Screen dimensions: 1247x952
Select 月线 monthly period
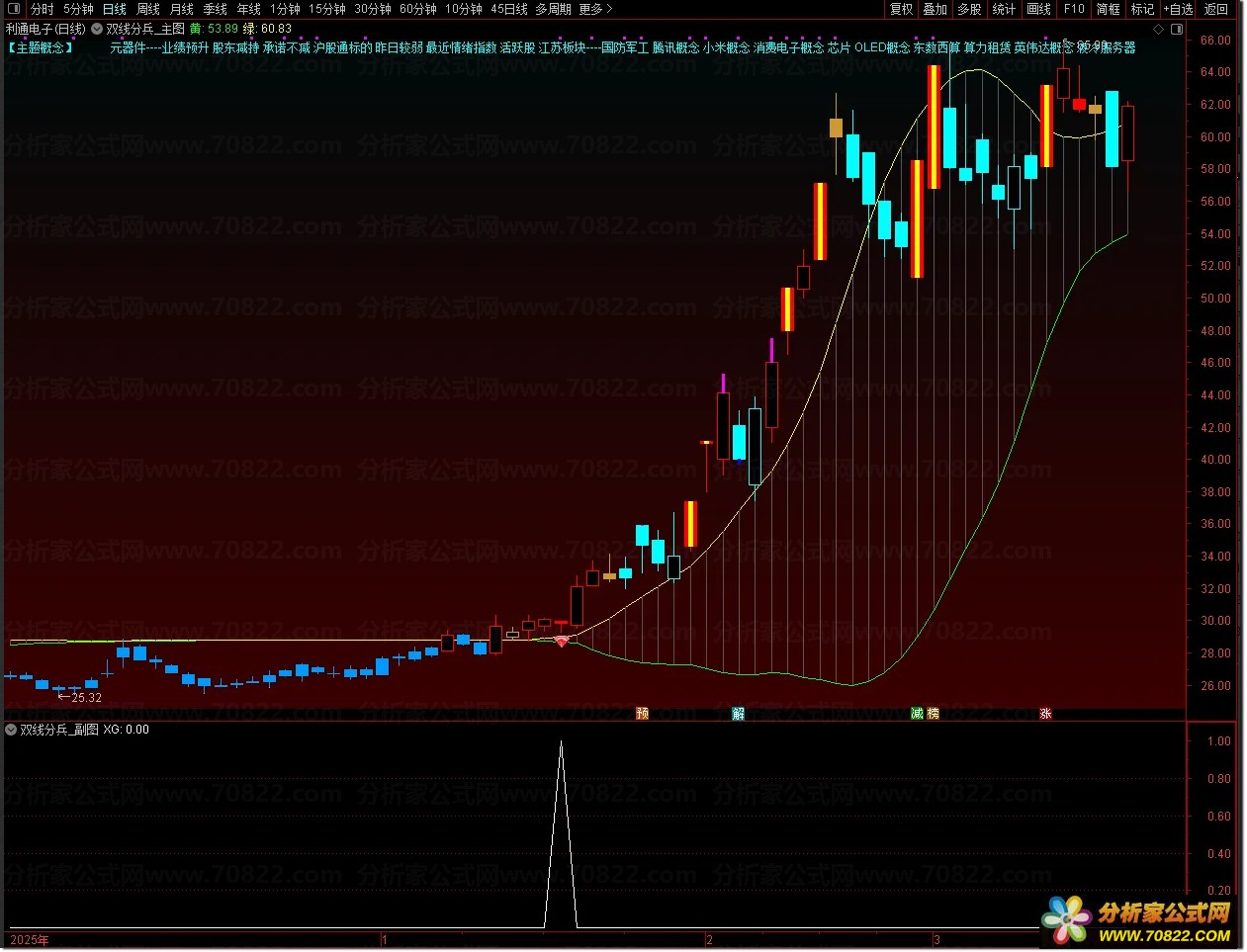point(182,9)
